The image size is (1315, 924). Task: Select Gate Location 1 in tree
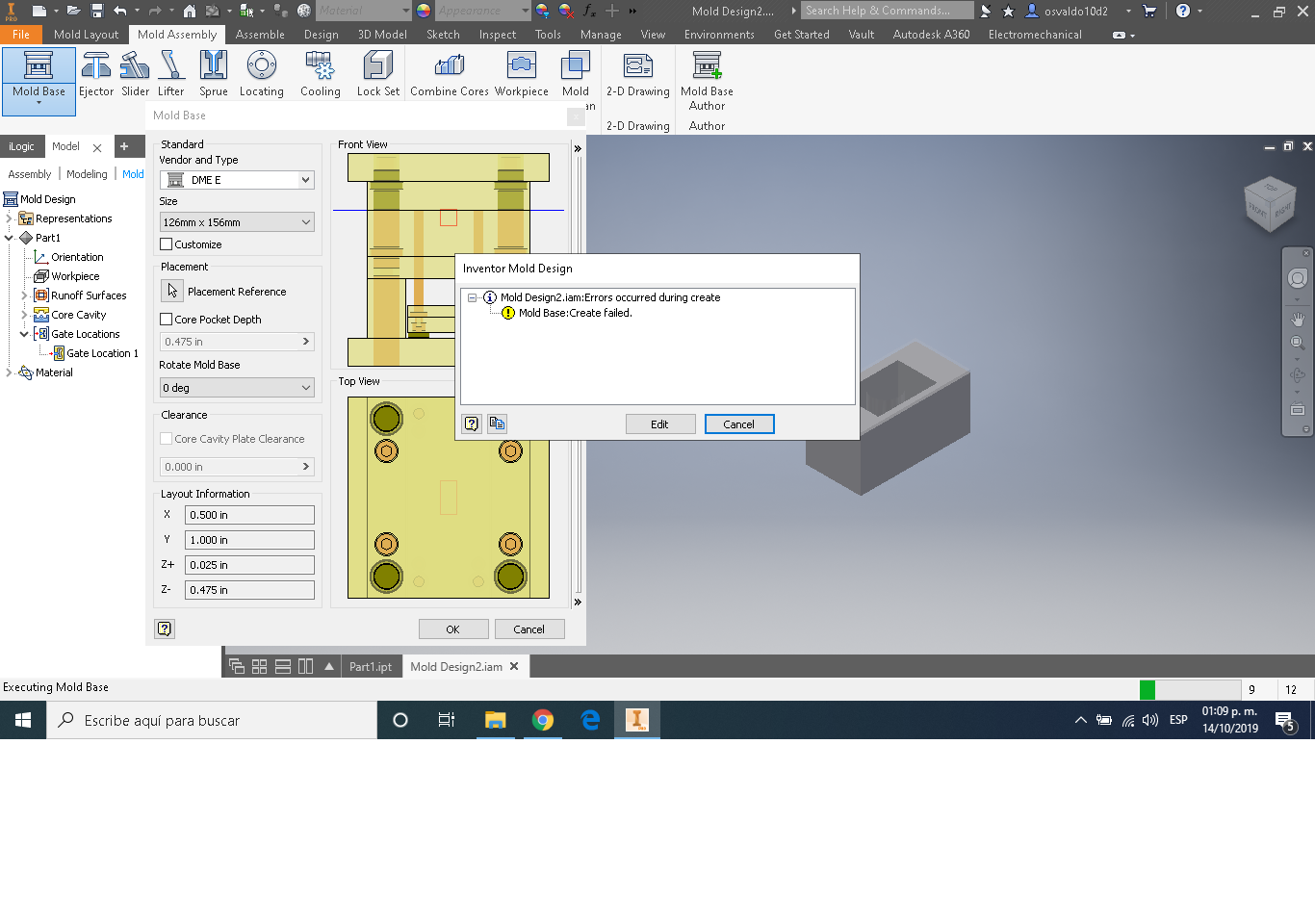[x=102, y=353]
